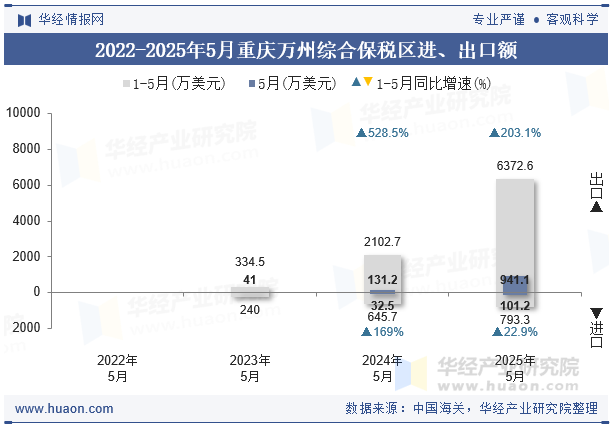This screenshot has width=615, height=427.
Task: Click the 4000 y-axis tick label
Action: [x=26, y=221]
